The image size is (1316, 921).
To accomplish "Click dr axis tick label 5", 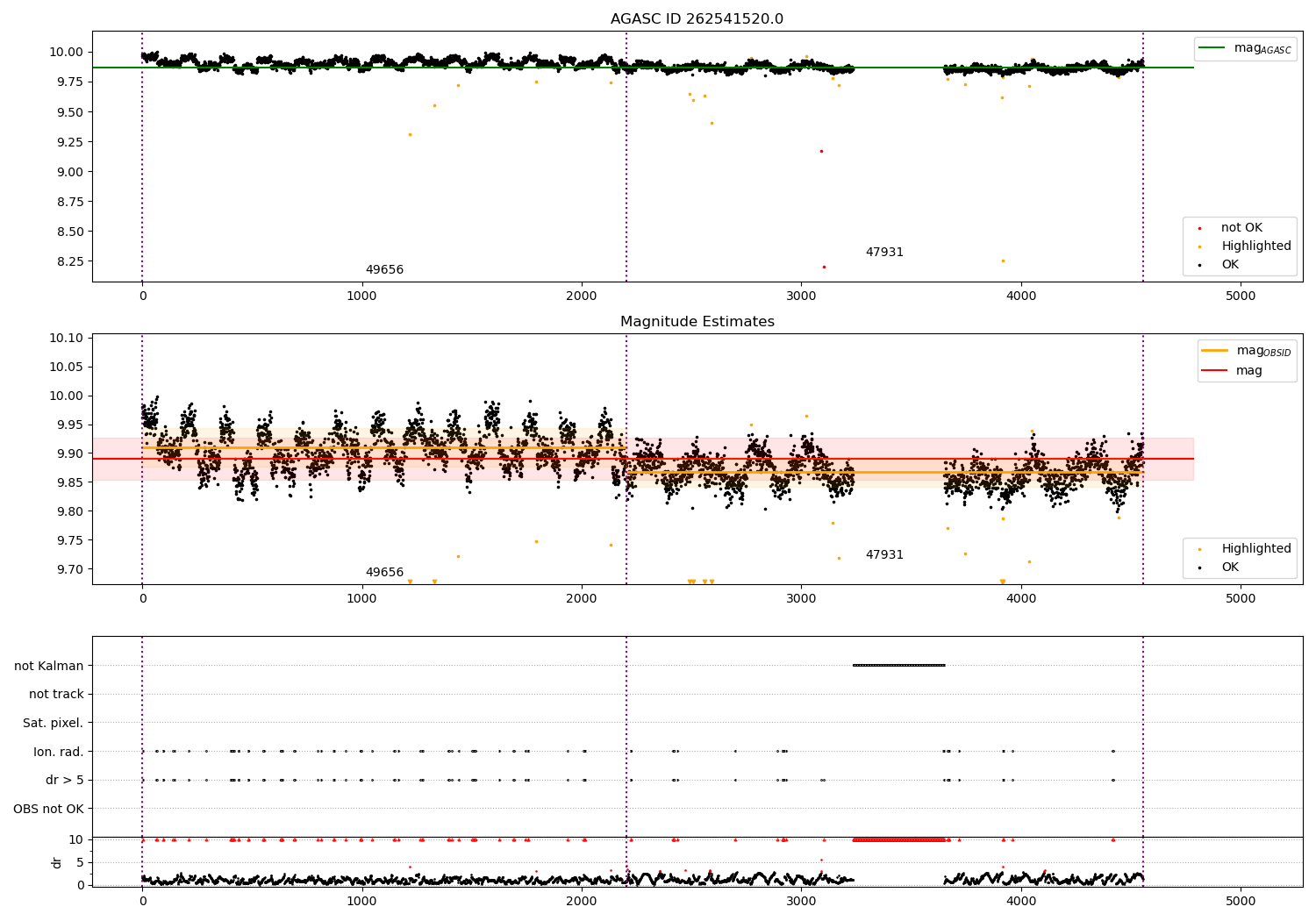I will (80, 862).
